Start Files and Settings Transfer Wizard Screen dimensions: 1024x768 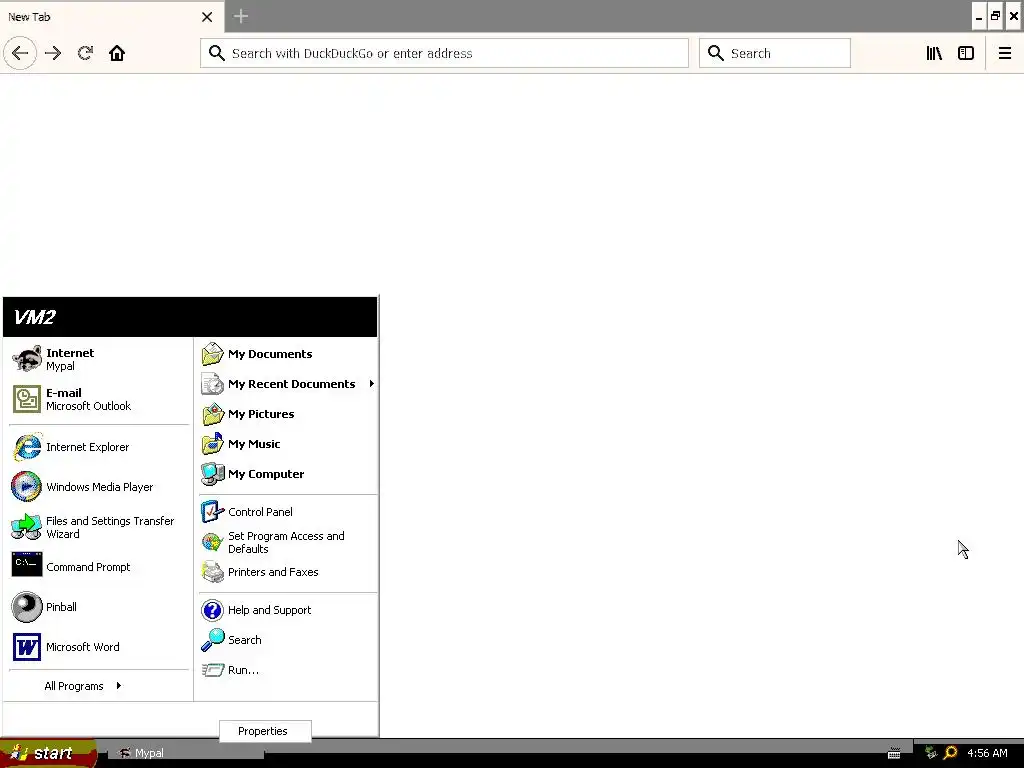99,527
